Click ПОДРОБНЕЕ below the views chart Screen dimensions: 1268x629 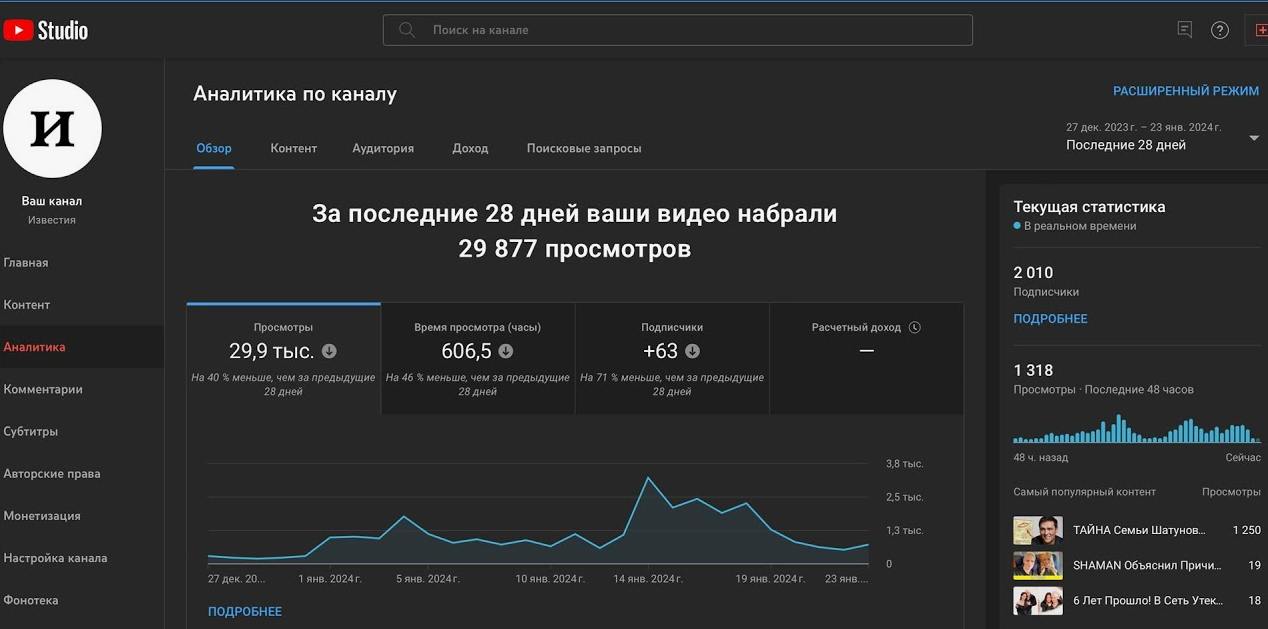[244, 610]
